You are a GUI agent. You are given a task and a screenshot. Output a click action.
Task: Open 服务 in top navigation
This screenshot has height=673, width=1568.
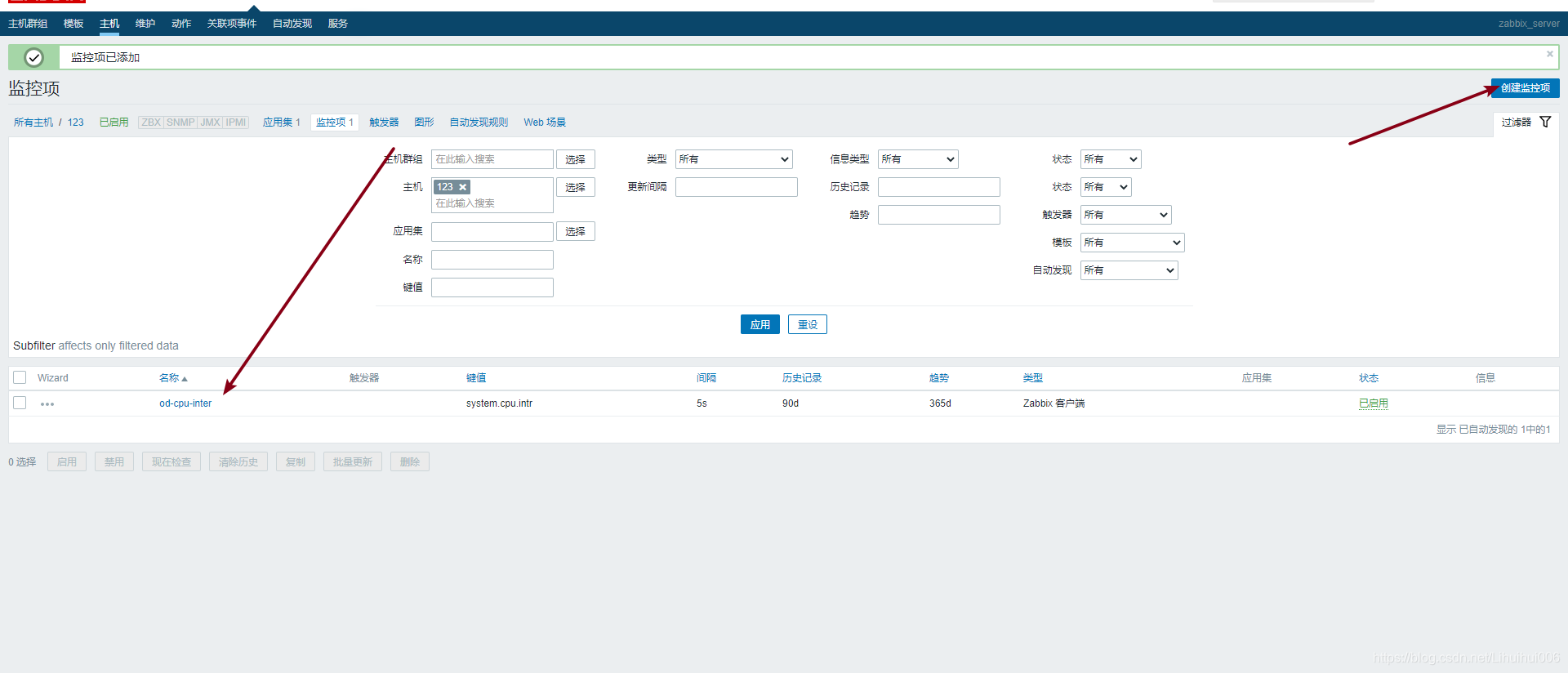[x=338, y=24]
